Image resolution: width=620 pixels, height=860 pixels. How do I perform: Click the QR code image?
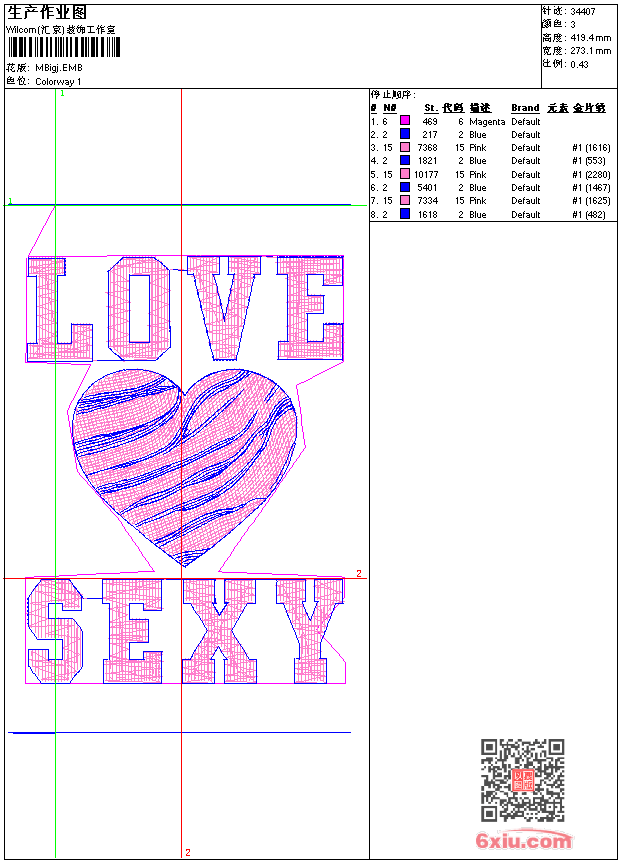point(523,780)
